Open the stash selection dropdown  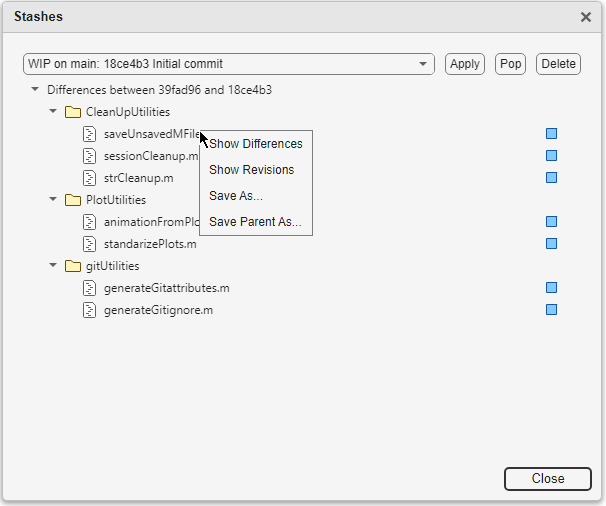(423, 64)
